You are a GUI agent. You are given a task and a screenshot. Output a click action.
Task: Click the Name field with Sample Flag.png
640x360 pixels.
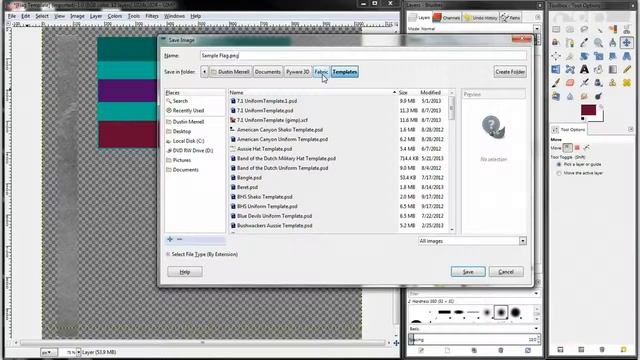(x=363, y=56)
